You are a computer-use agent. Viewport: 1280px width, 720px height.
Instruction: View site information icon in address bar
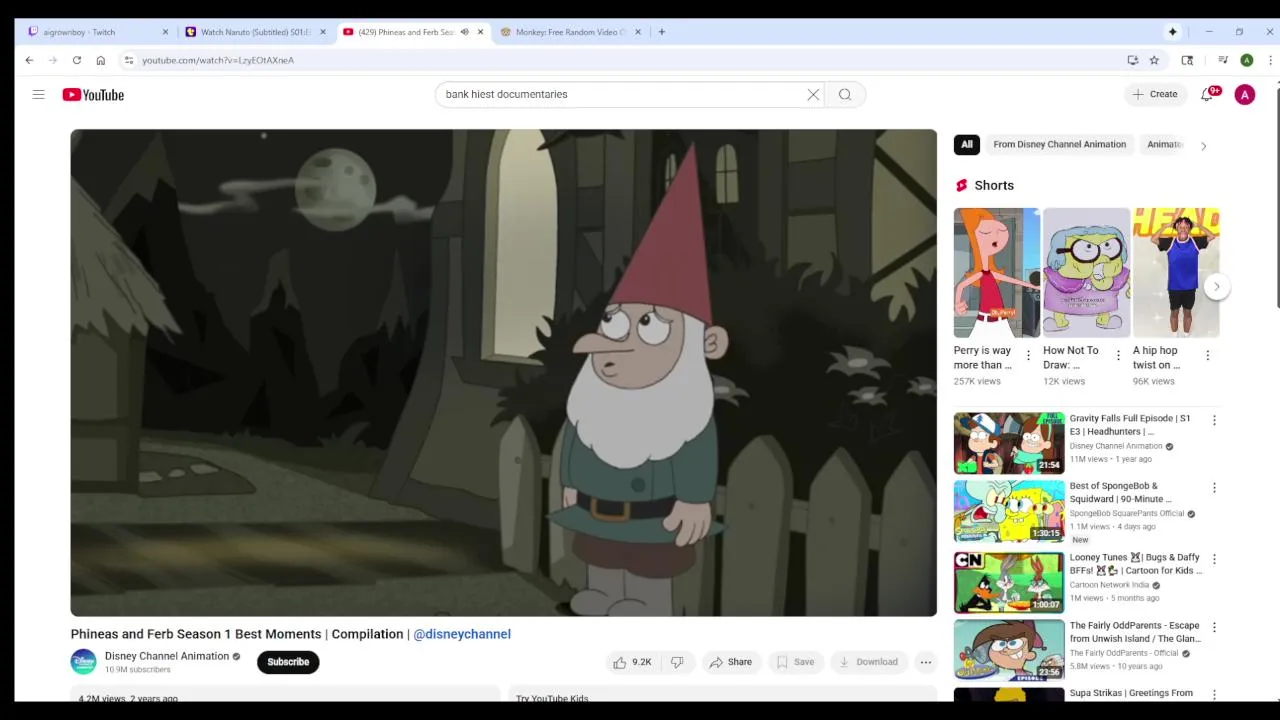coord(128,60)
